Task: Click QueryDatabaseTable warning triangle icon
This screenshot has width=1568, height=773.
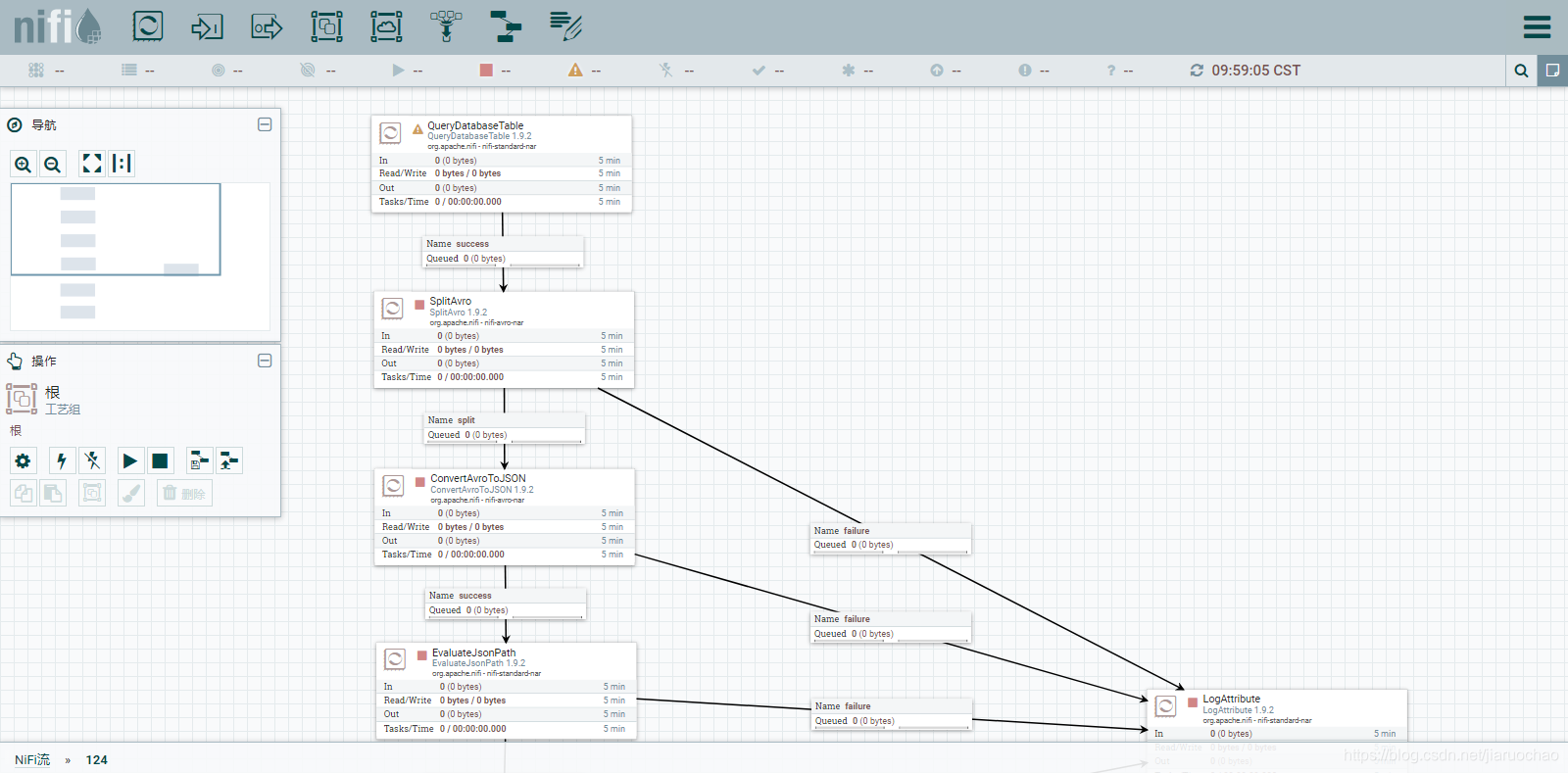Action: 418,128
